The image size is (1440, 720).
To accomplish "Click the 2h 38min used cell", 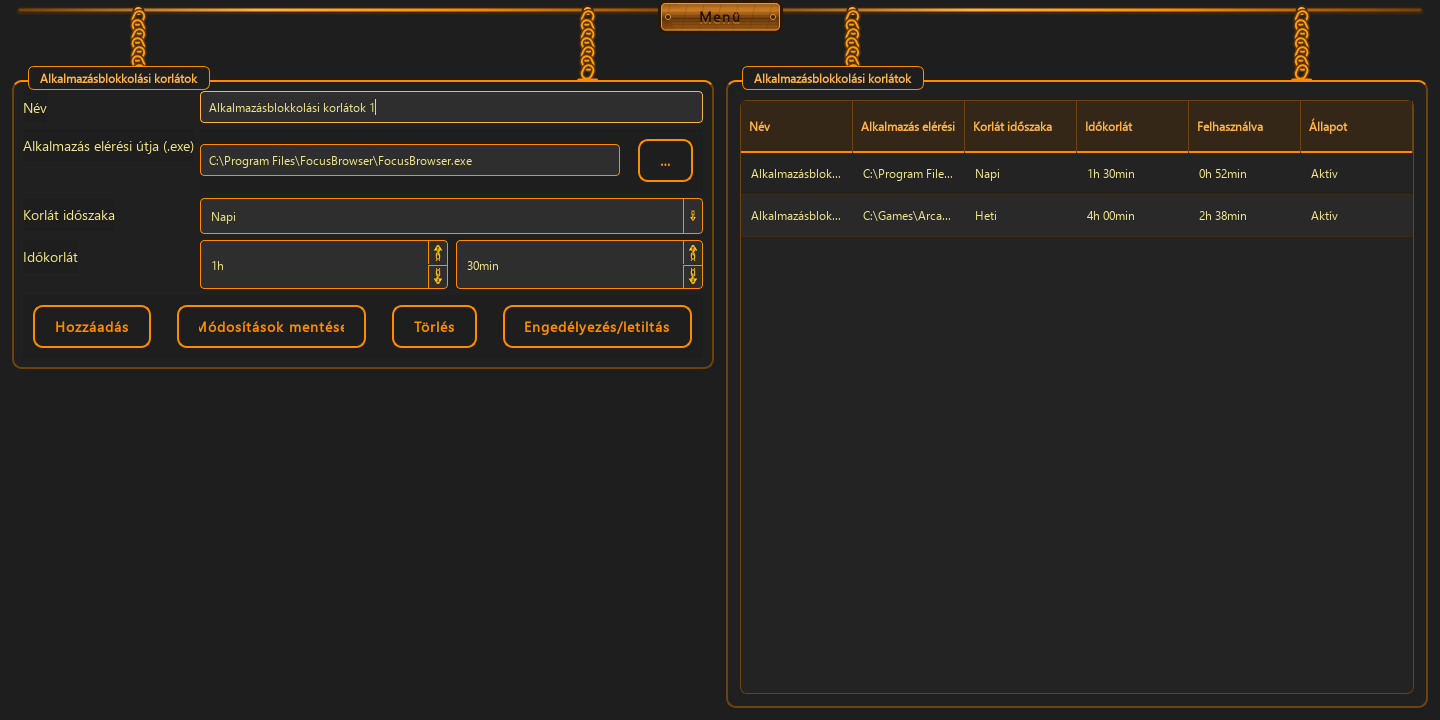I will pos(1244,216).
